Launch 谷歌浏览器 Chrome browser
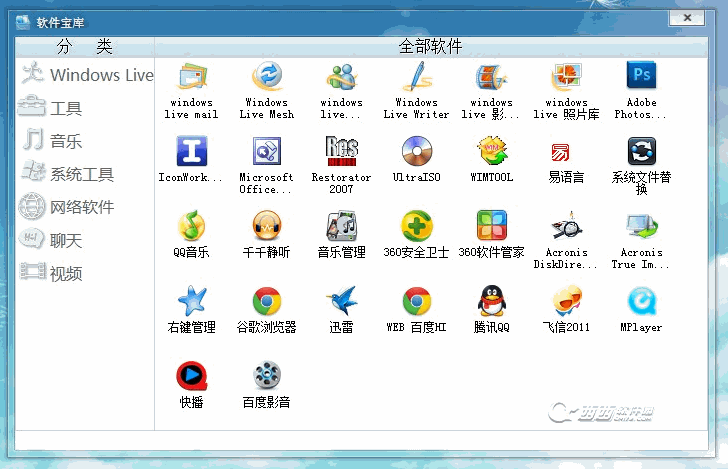This screenshot has height=469, width=728. [267, 301]
